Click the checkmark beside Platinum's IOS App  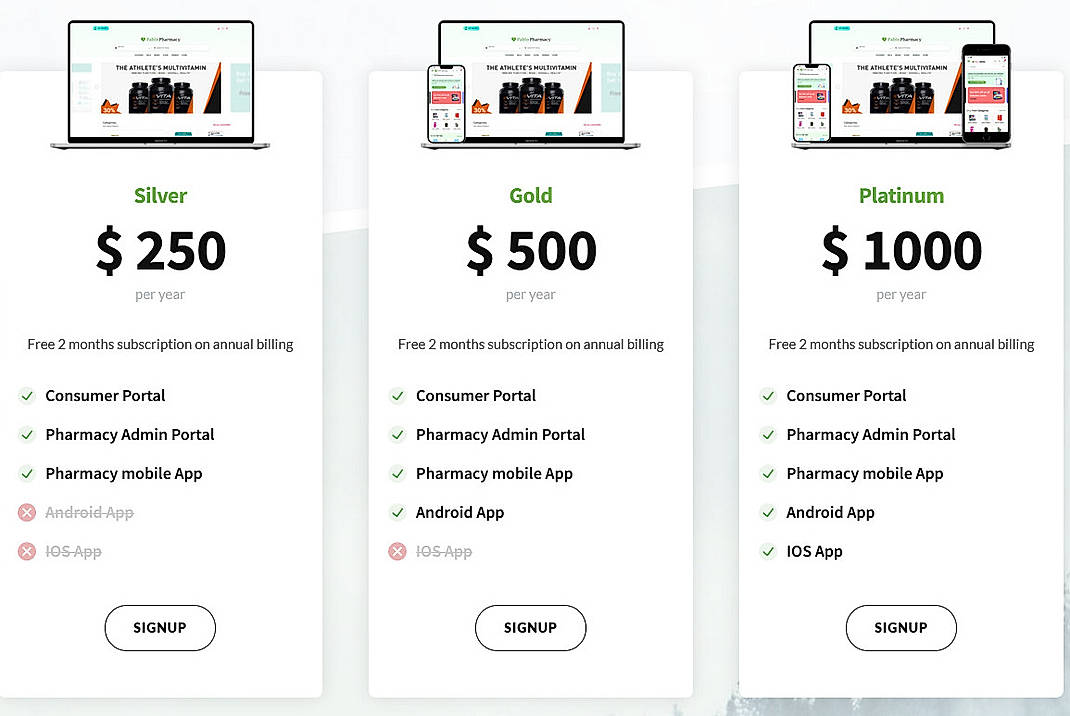(x=767, y=551)
